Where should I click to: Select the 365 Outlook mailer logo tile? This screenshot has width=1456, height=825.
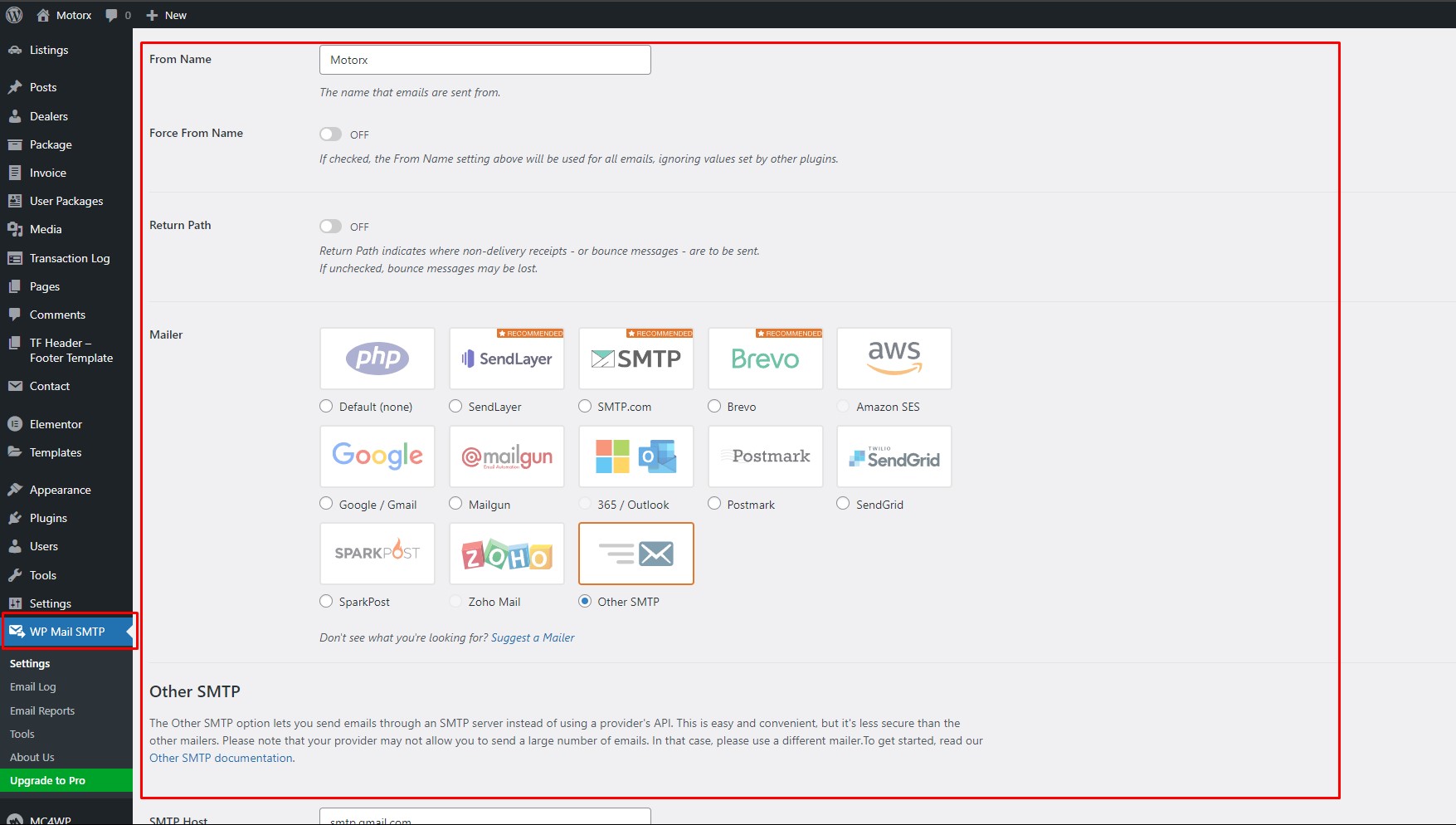pyautogui.click(x=636, y=456)
